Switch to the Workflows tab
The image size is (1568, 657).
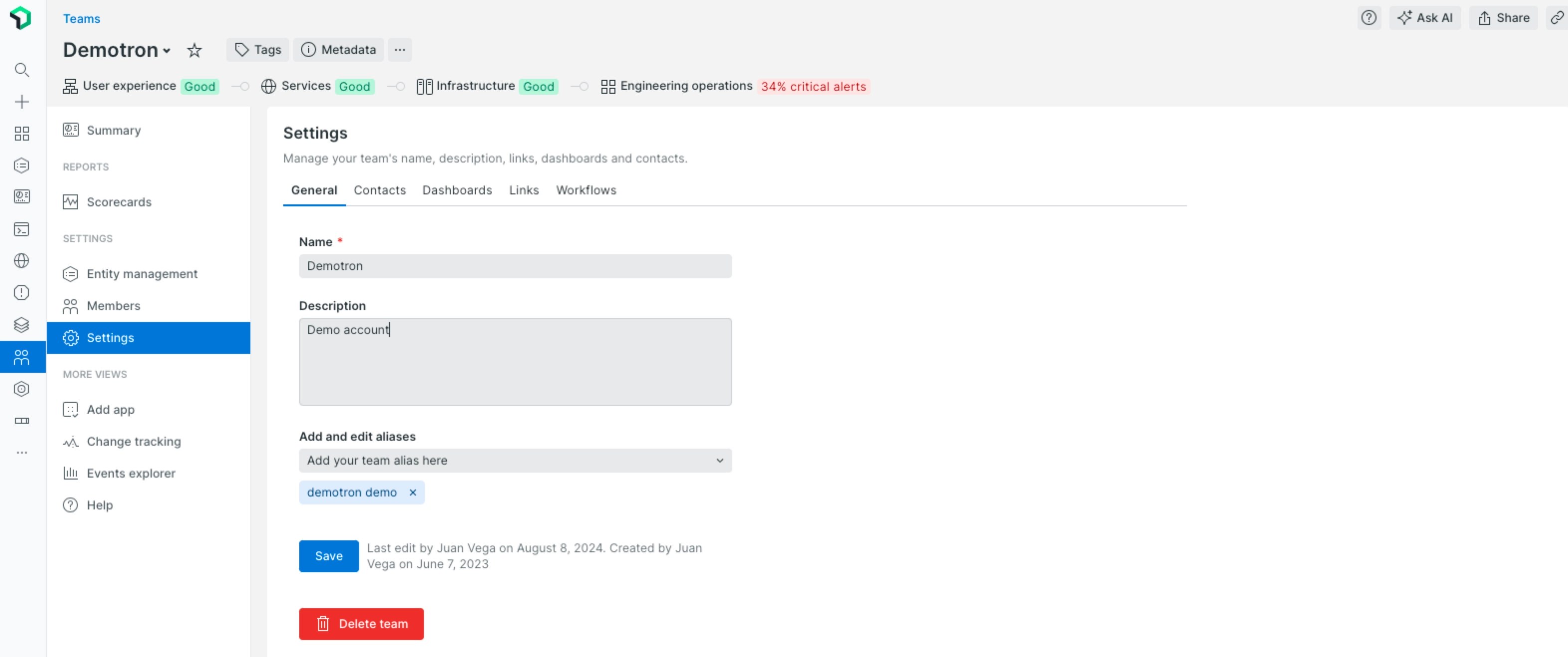coord(586,190)
